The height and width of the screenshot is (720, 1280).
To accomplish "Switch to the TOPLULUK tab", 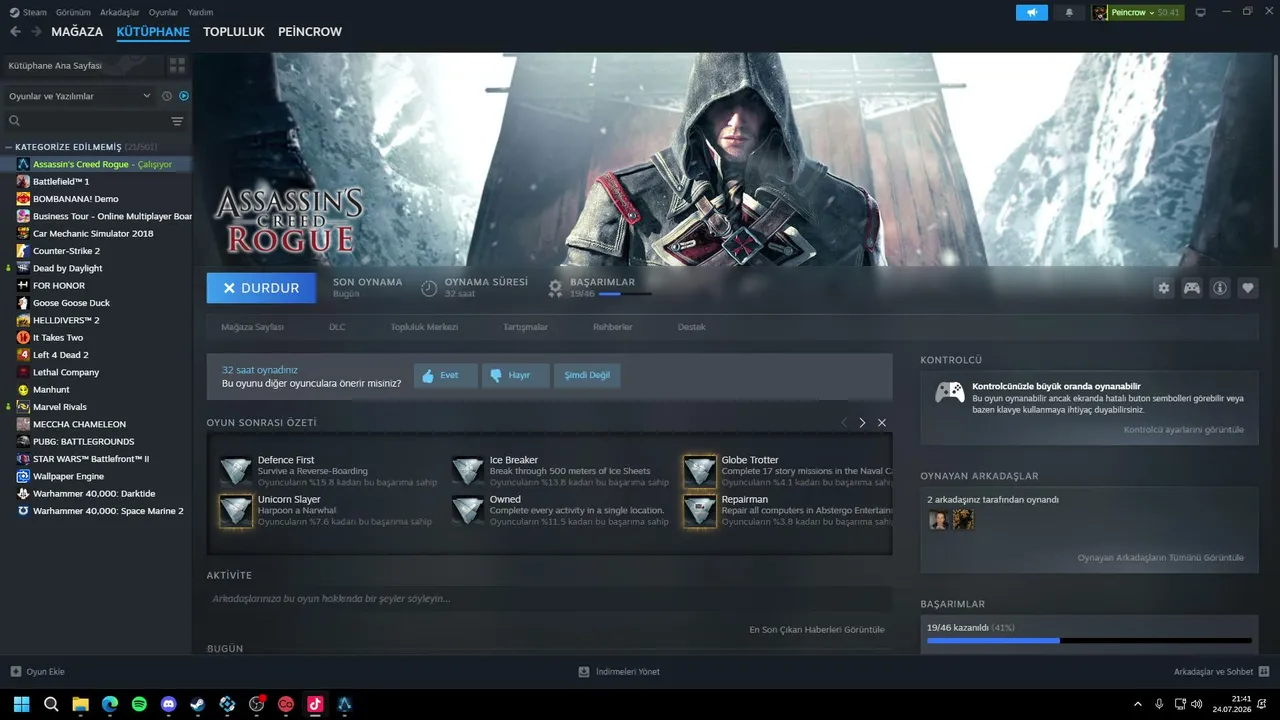I will 234,32.
